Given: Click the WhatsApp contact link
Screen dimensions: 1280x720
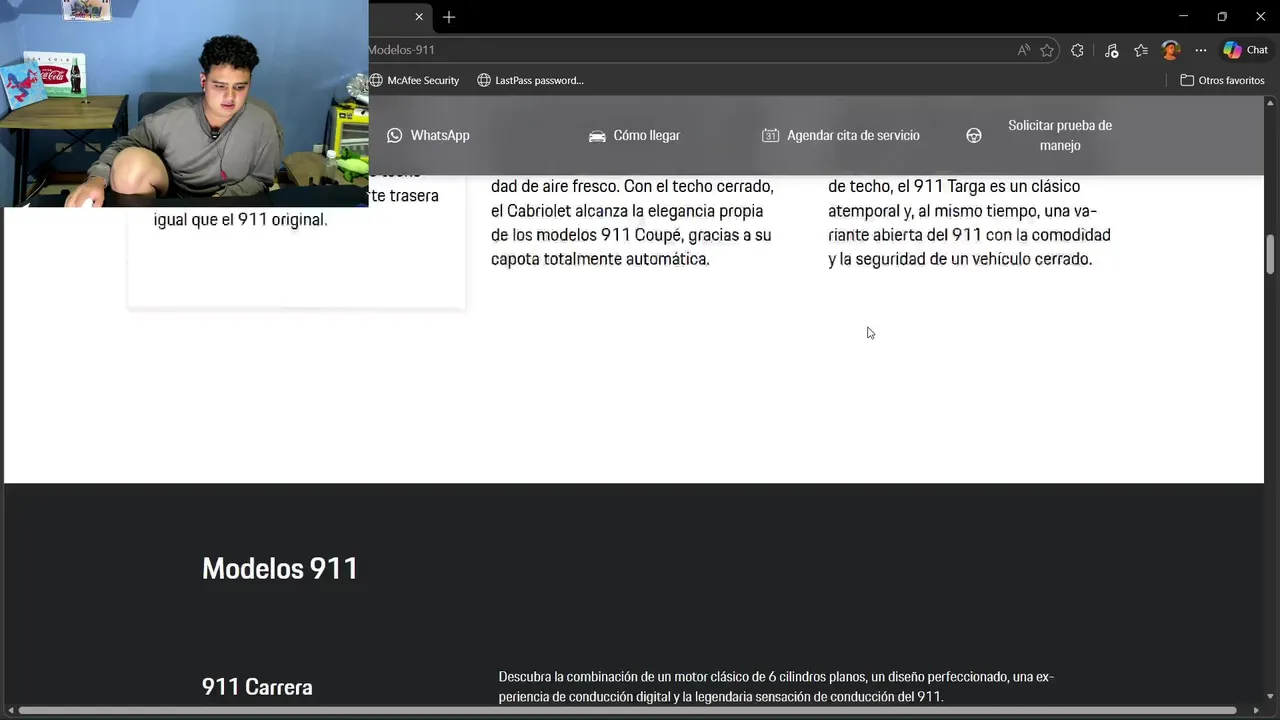Looking at the screenshot, I should [x=428, y=135].
